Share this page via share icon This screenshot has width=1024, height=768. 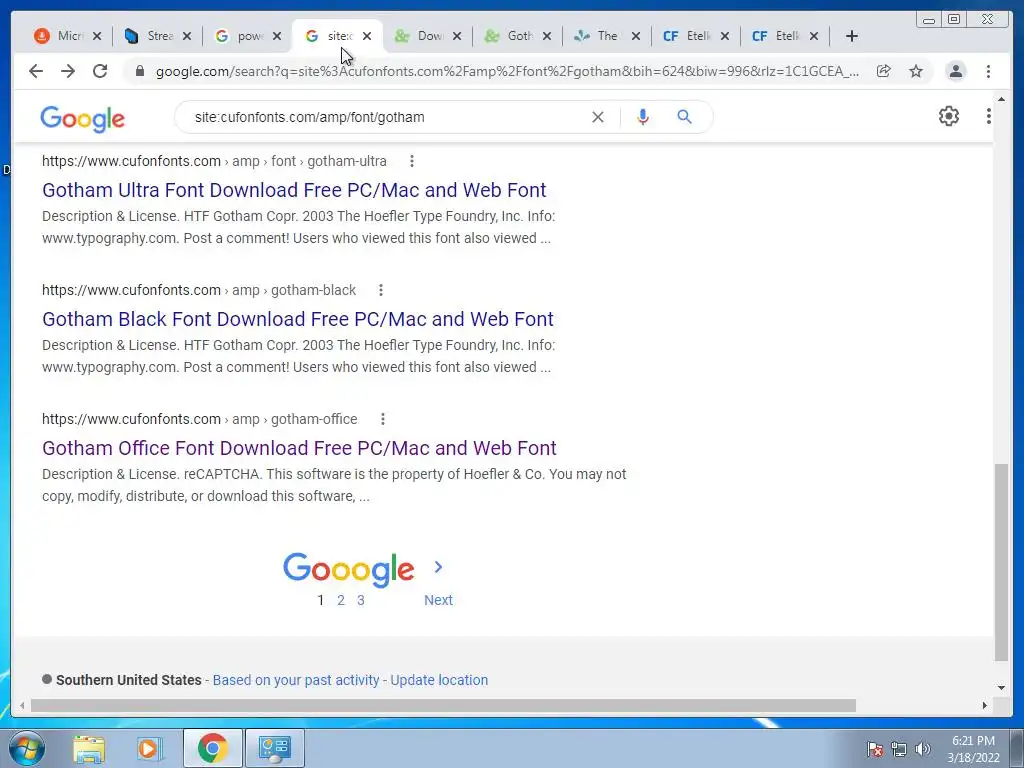884,71
